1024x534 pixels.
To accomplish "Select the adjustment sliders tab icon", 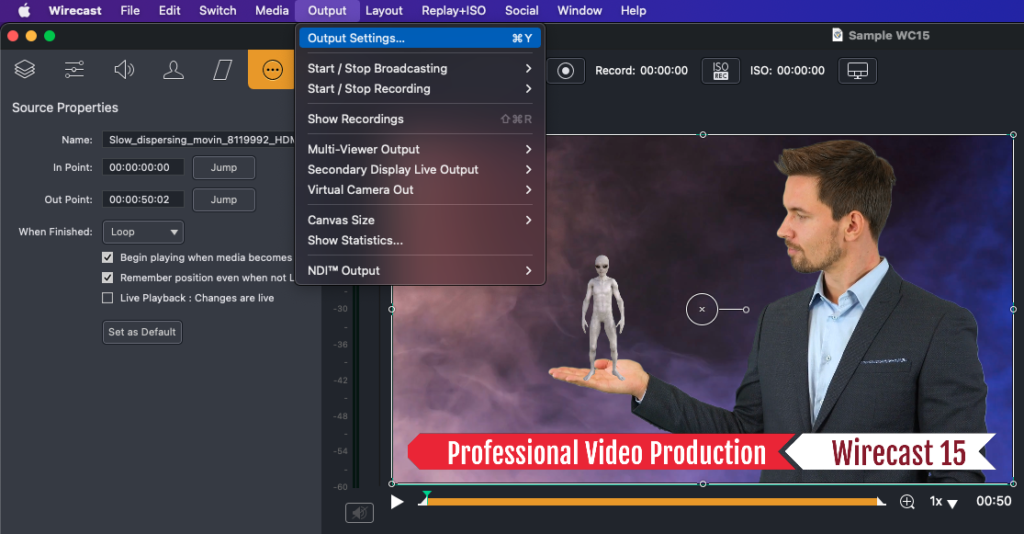I will [74, 69].
